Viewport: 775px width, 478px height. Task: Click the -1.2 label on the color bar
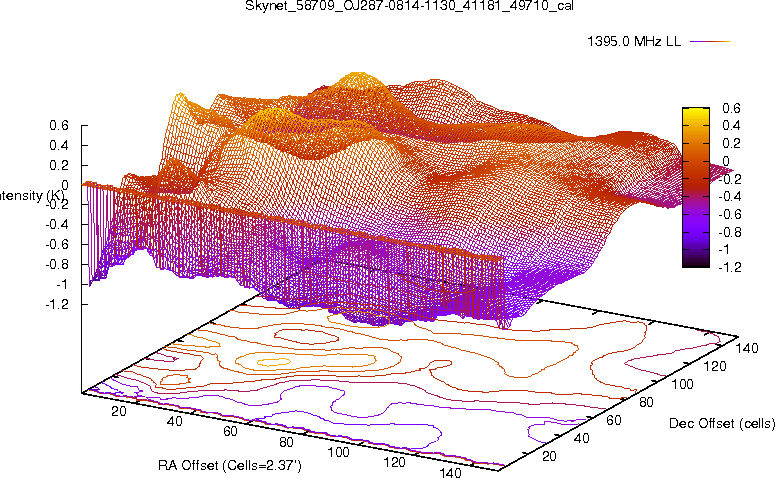click(729, 267)
